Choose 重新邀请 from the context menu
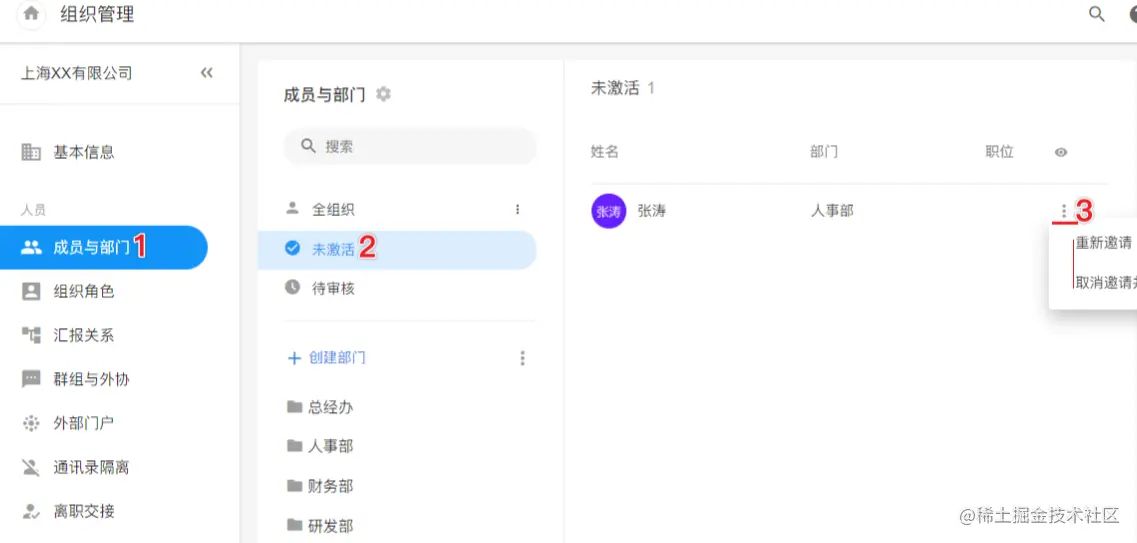The height and width of the screenshot is (543, 1137). [x=1104, y=243]
